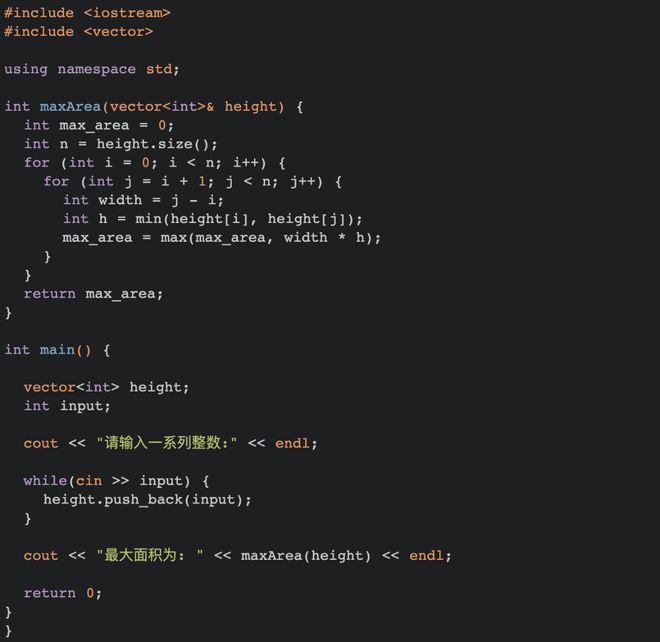Click the 'while(cin >> input)' line
Image resolution: width=660 pixels, height=642 pixels.
116,481
